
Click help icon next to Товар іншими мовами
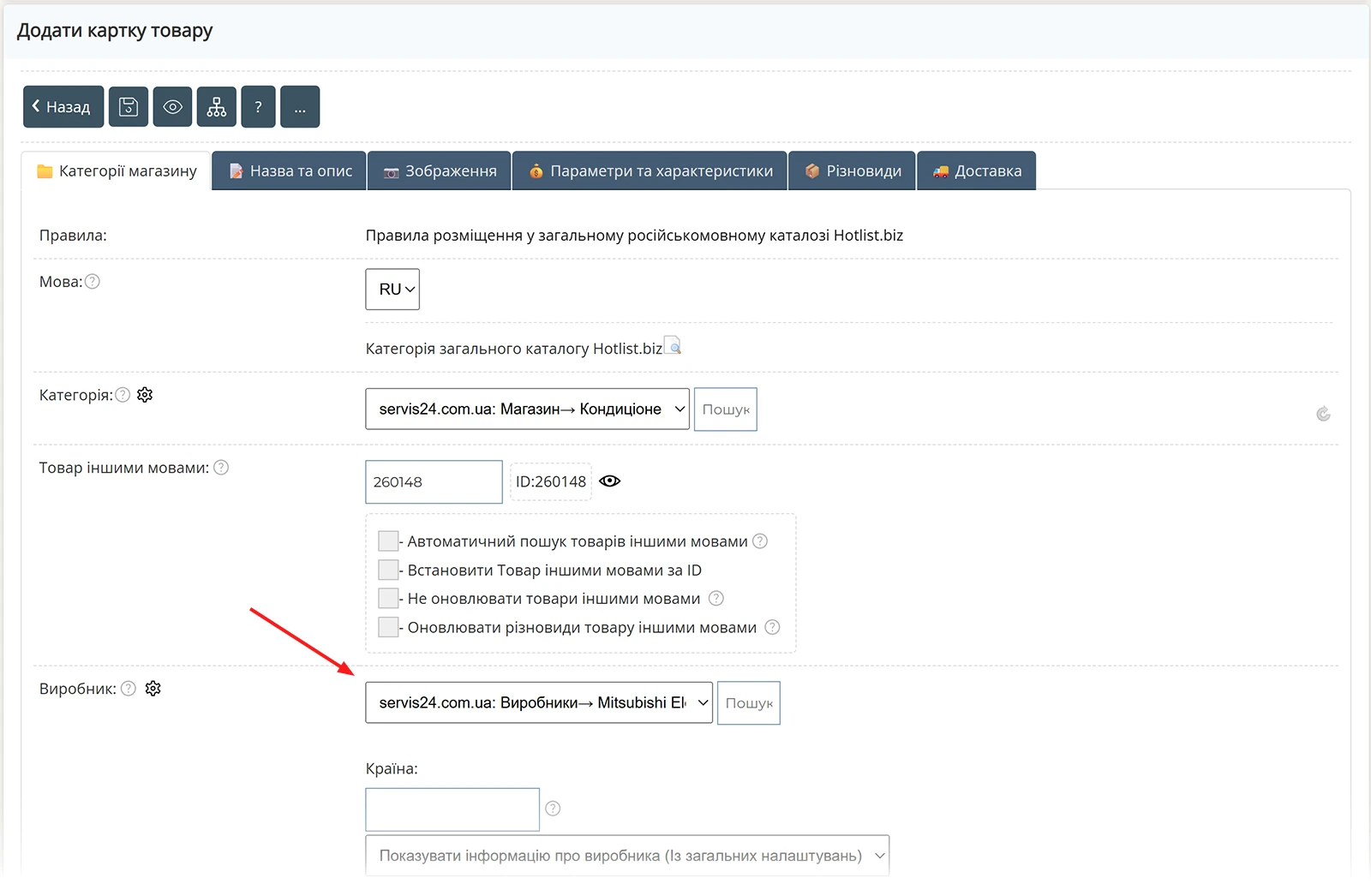pyautogui.click(x=221, y=468)
